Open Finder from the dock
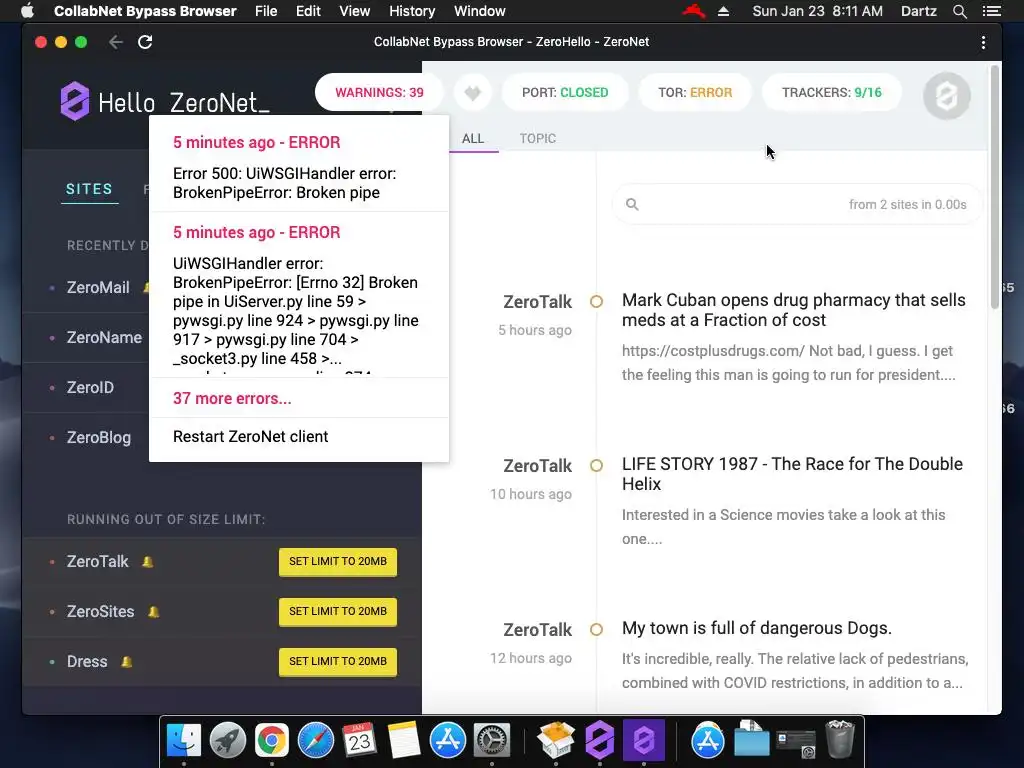Image resolution: width=1024 pixels, height=768 pixels. tap(184, 741)
